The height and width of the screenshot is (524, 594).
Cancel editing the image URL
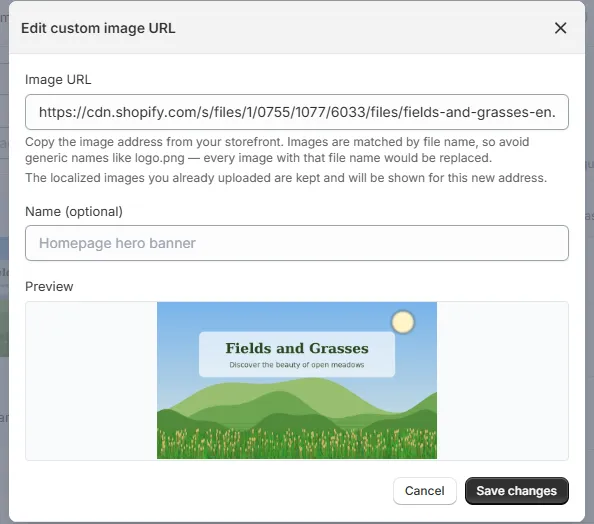point(424,491)
